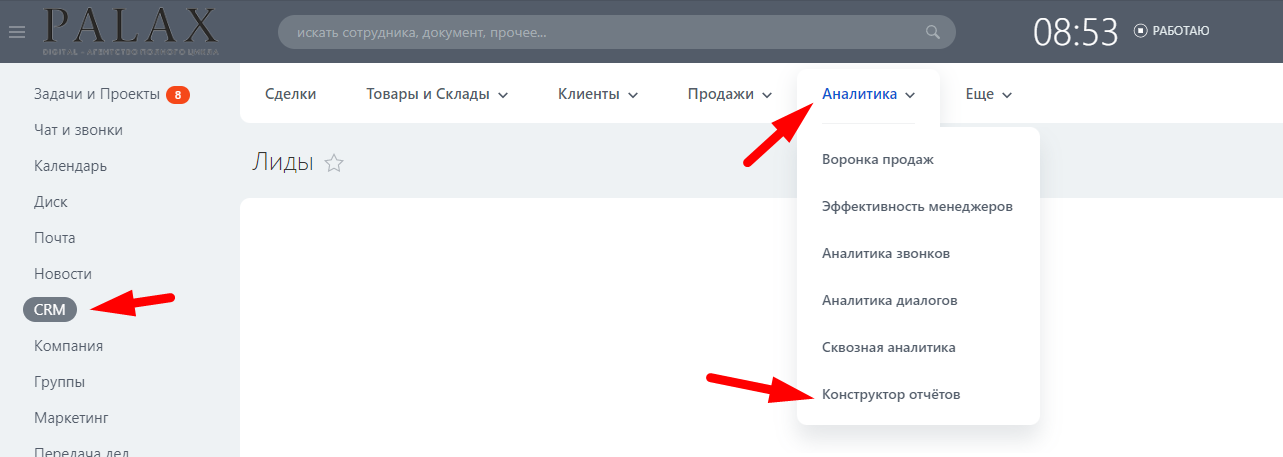Open Задачи и Проекты in sidebar
This screenshot has width=1283, height=457.
point(97,94)
